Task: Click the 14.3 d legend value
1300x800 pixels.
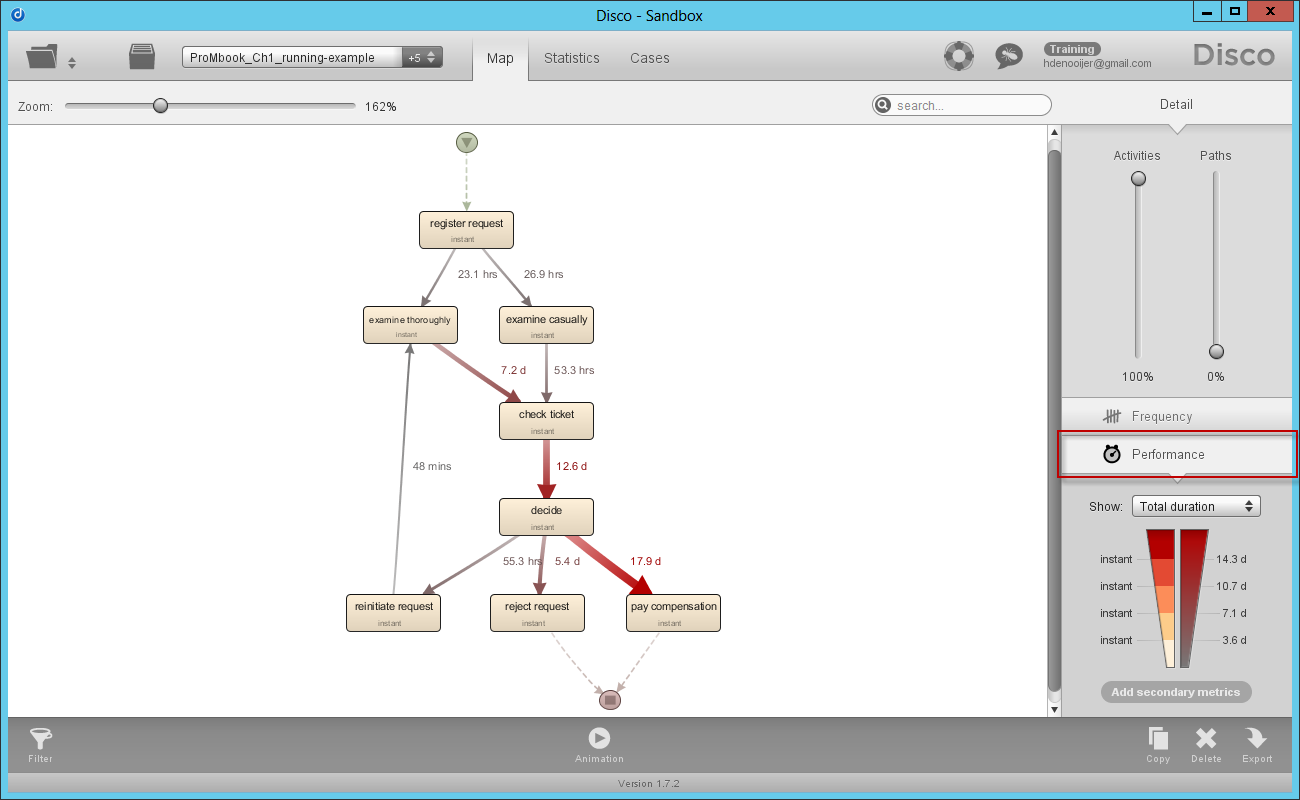Action: [x=1231, y=560]
